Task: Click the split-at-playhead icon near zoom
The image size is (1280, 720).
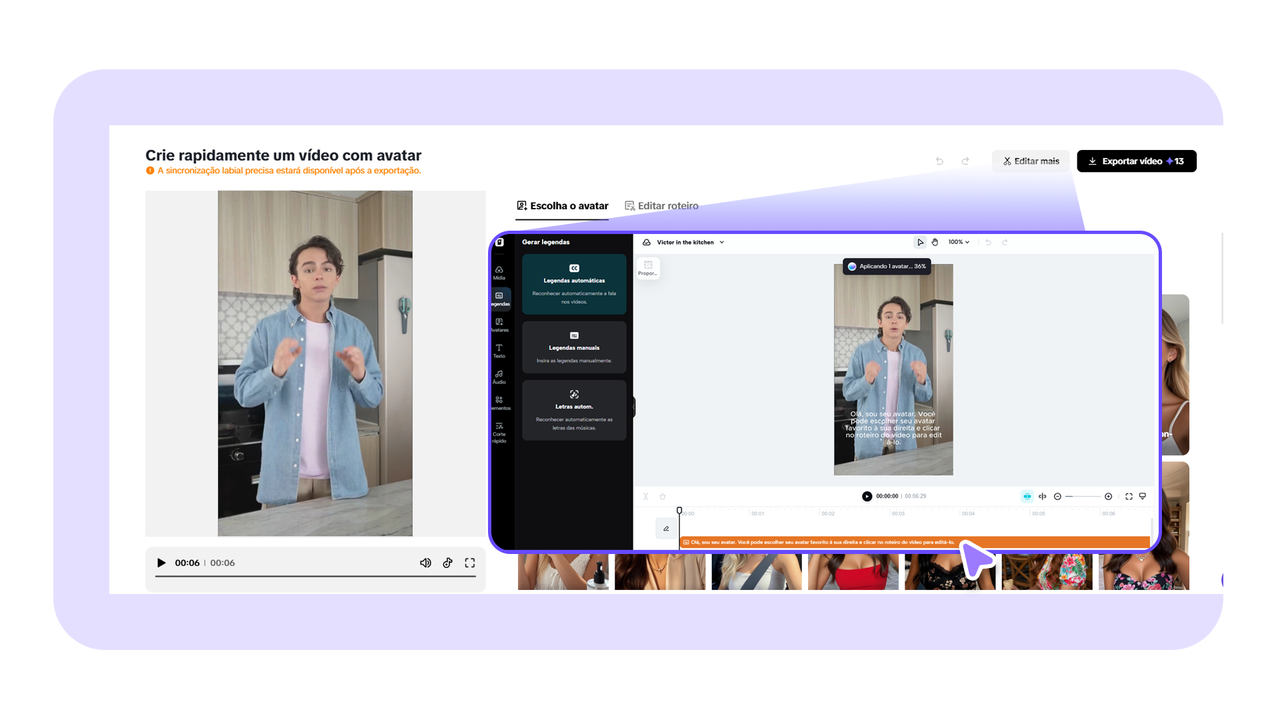Action: [x=1042, y=496]
